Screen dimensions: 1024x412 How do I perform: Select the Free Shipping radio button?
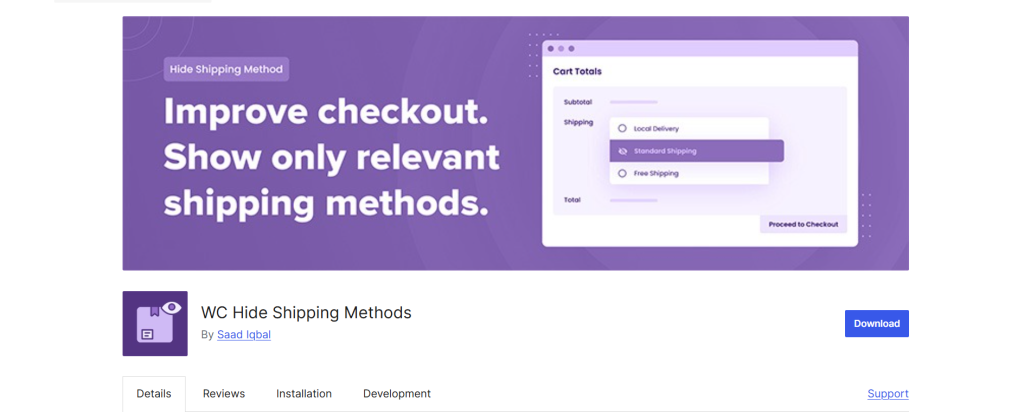622,173
